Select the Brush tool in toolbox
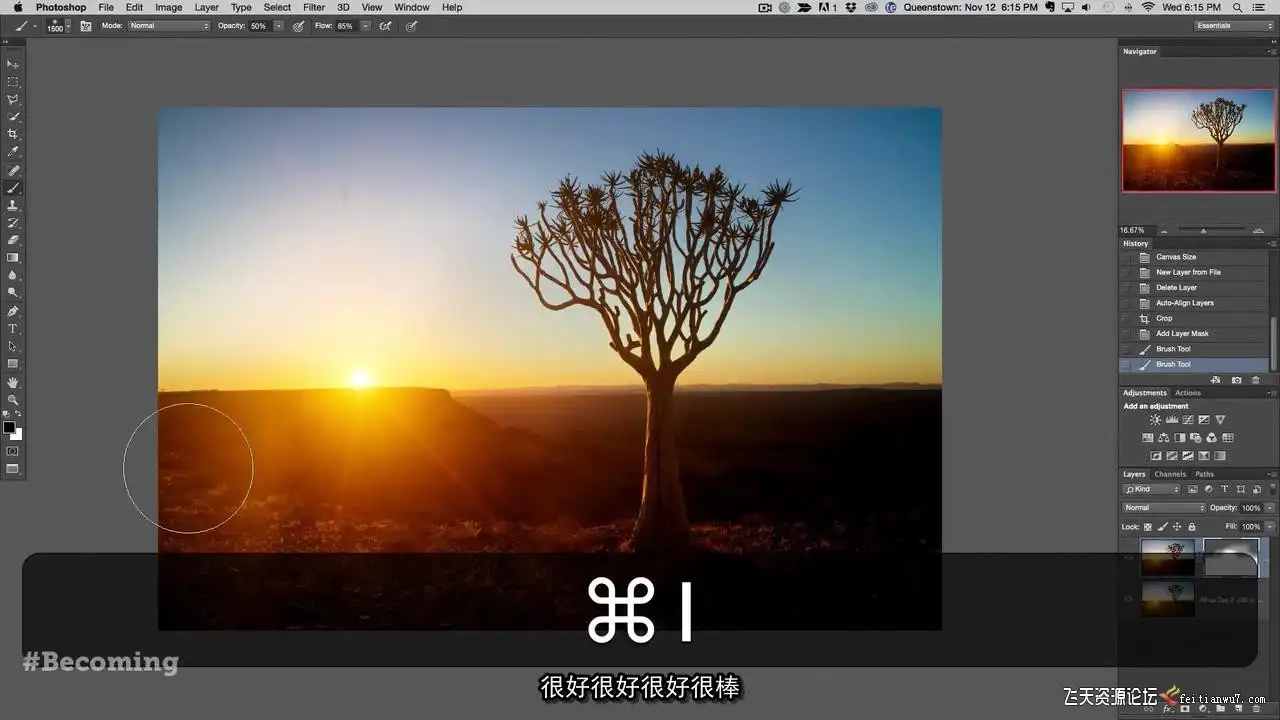Image resolution: width=1280 pixels, height=720 pixels. pos(13,188)
